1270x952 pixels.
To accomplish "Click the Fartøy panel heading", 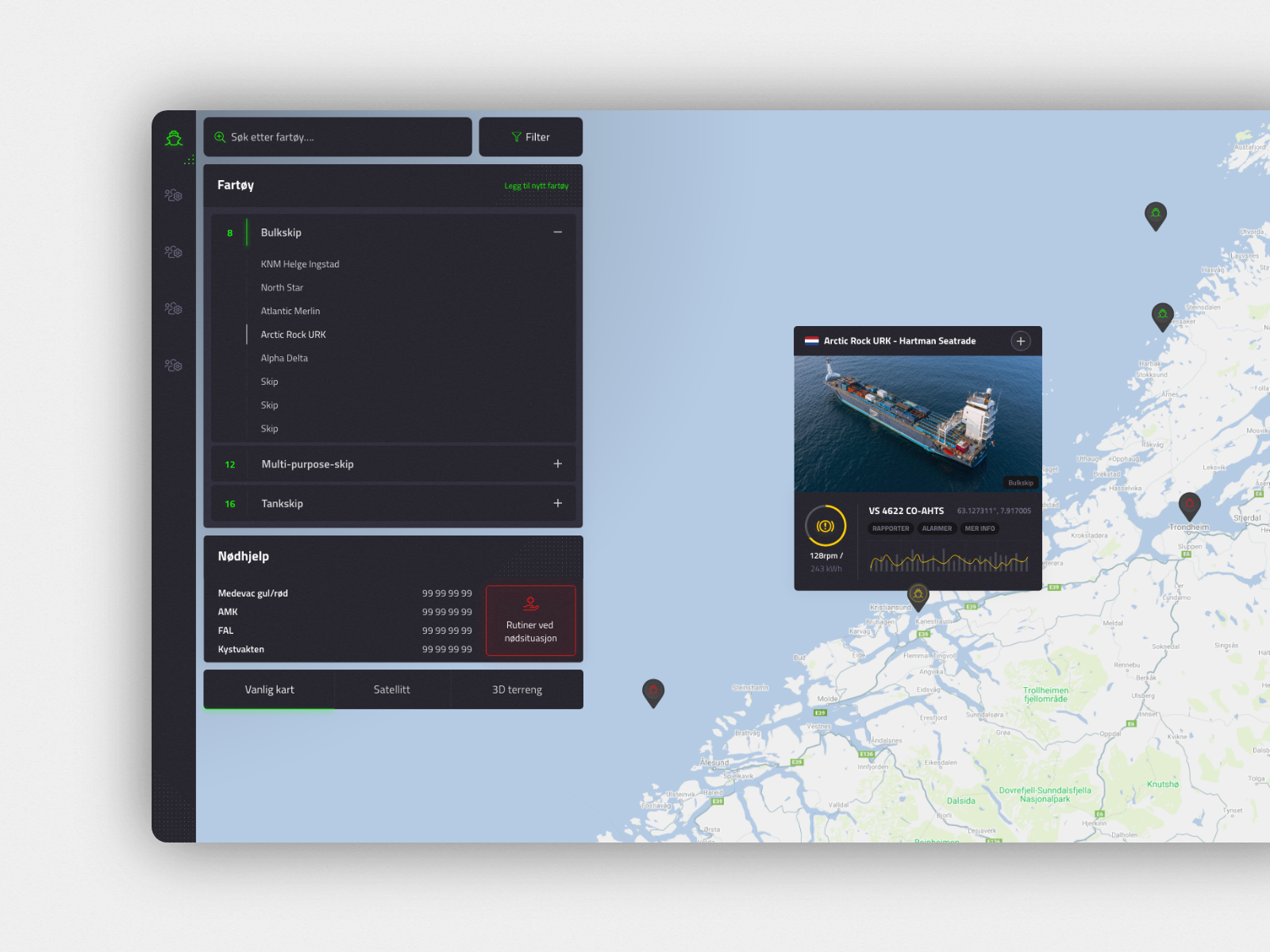I will pyautogui.click(x=236, y=185).
